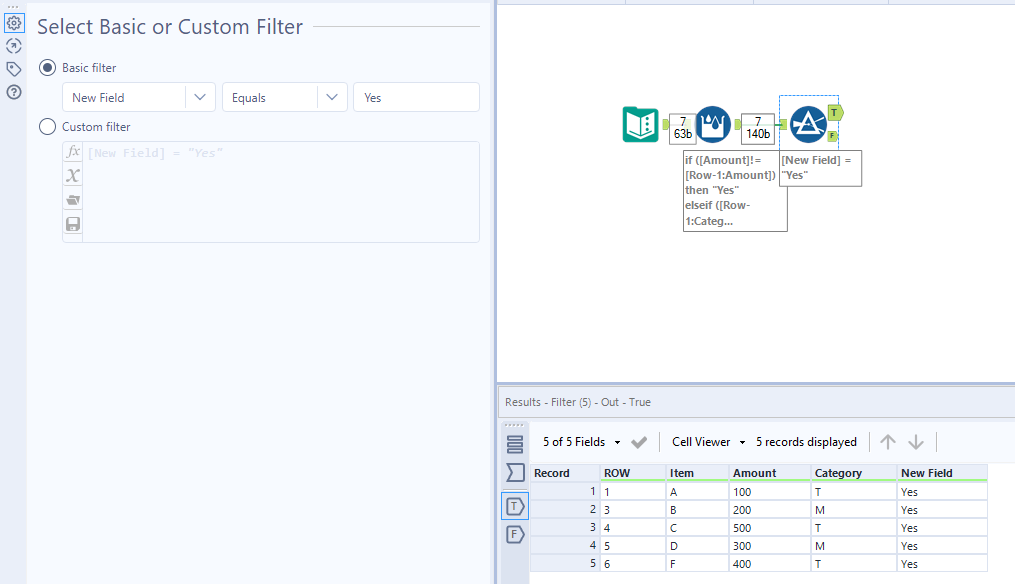1015x584 pixels.
Task: Apply field selection with the checkmark button
Action: 639,441
